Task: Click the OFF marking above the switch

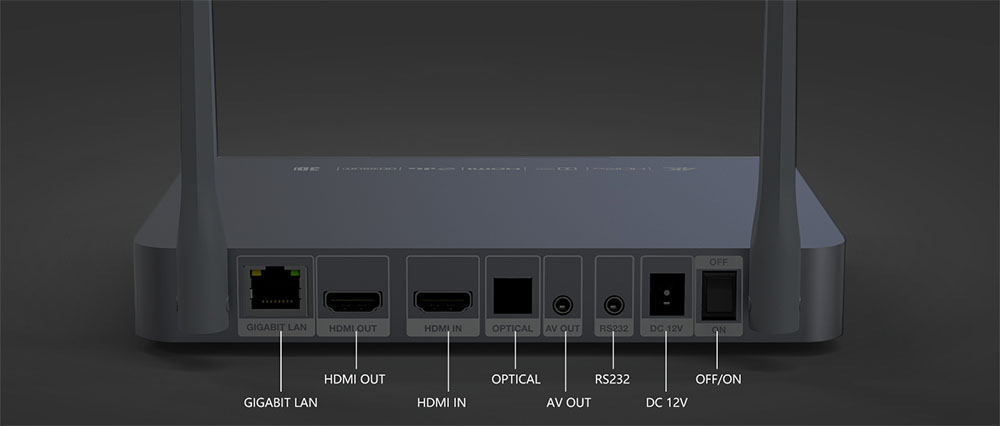Action: [718, 262]
